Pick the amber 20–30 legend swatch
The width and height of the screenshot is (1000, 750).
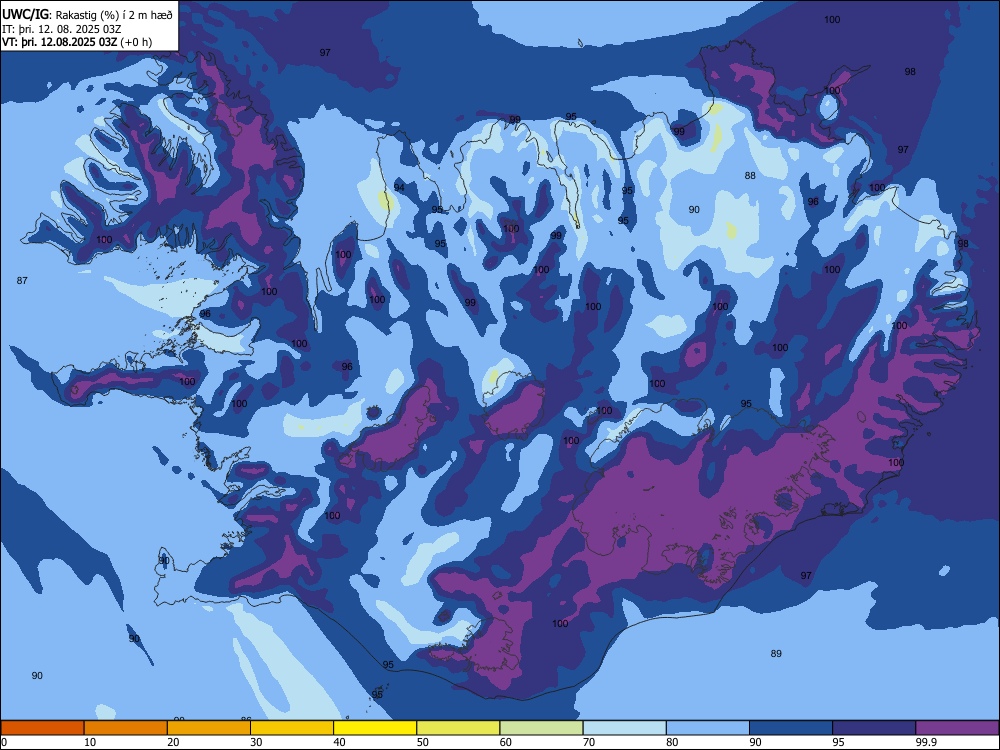coord(209,728)
